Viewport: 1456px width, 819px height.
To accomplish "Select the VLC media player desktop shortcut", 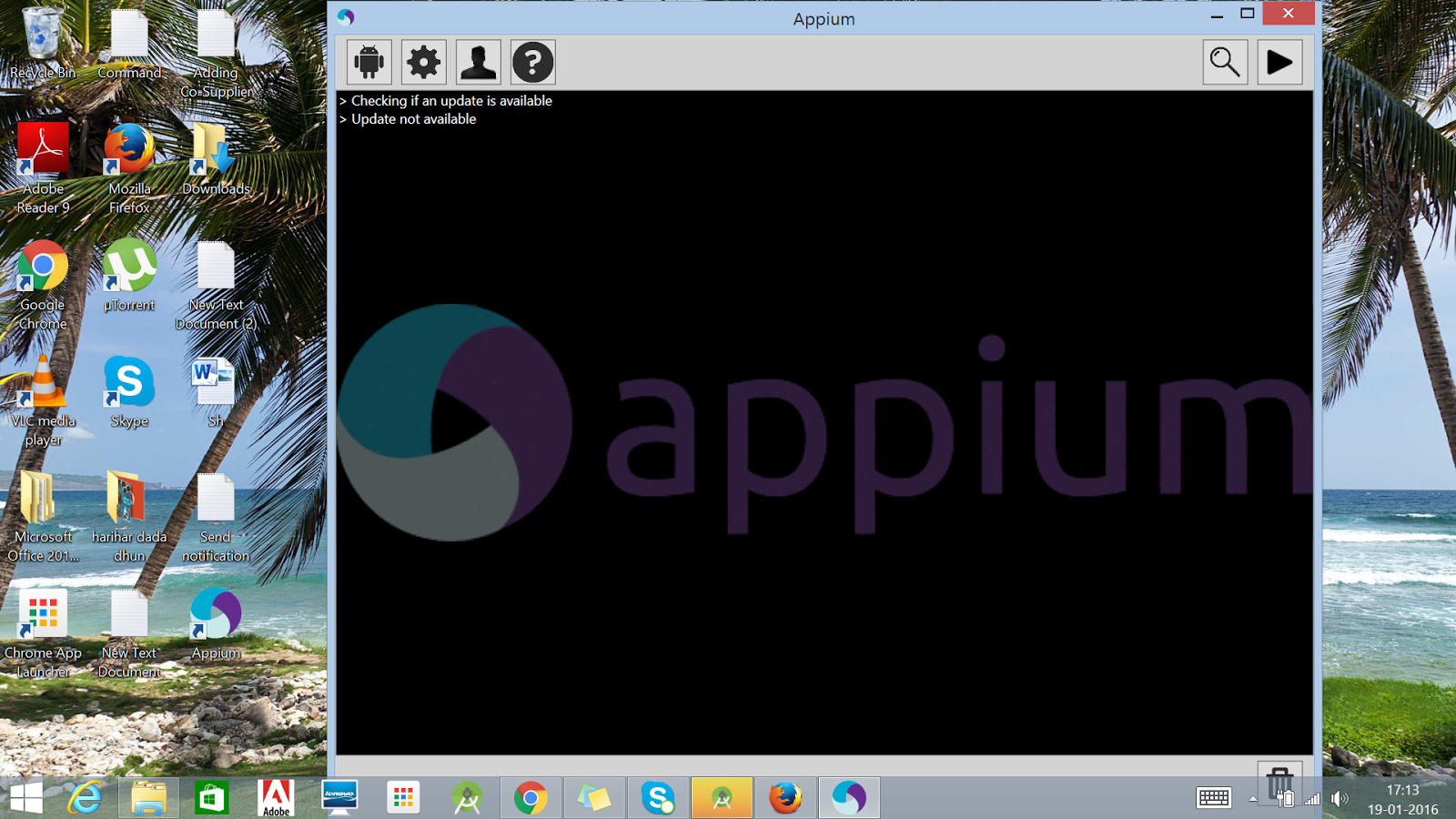I will pos(43,400).
